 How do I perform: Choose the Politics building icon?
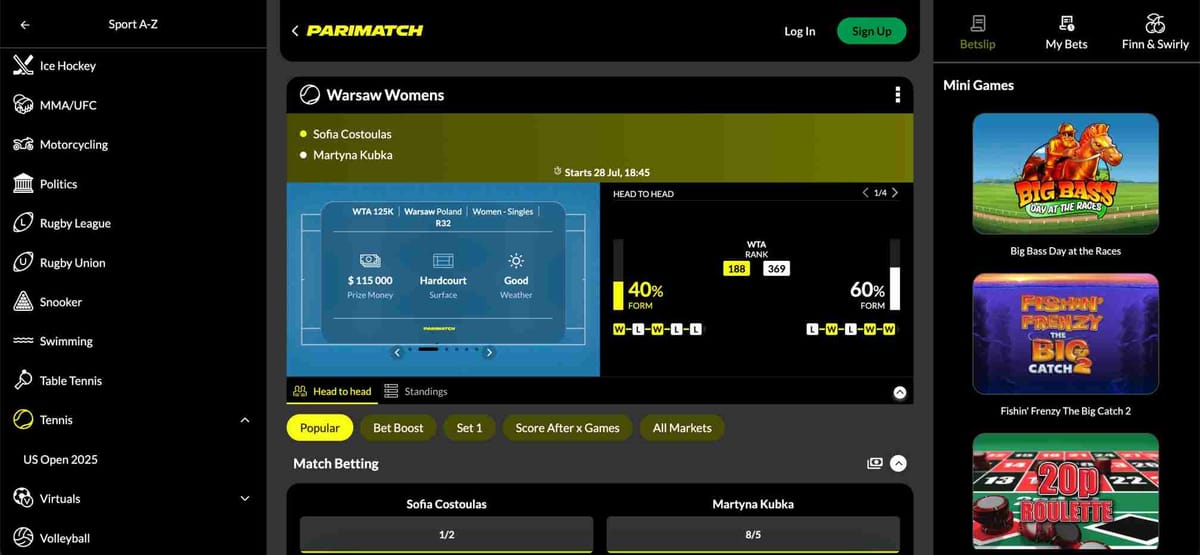tap(23, 184)
